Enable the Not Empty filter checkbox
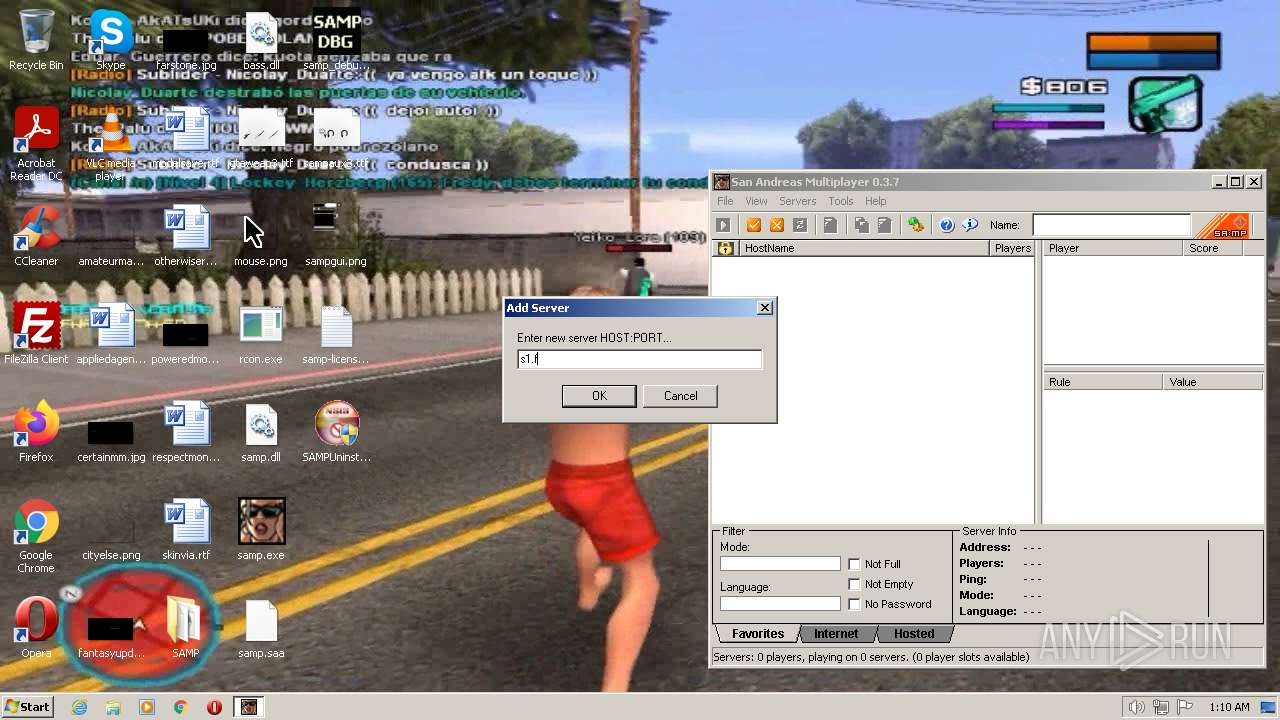This screenshot has height=720, width=1280. point(854,584)
